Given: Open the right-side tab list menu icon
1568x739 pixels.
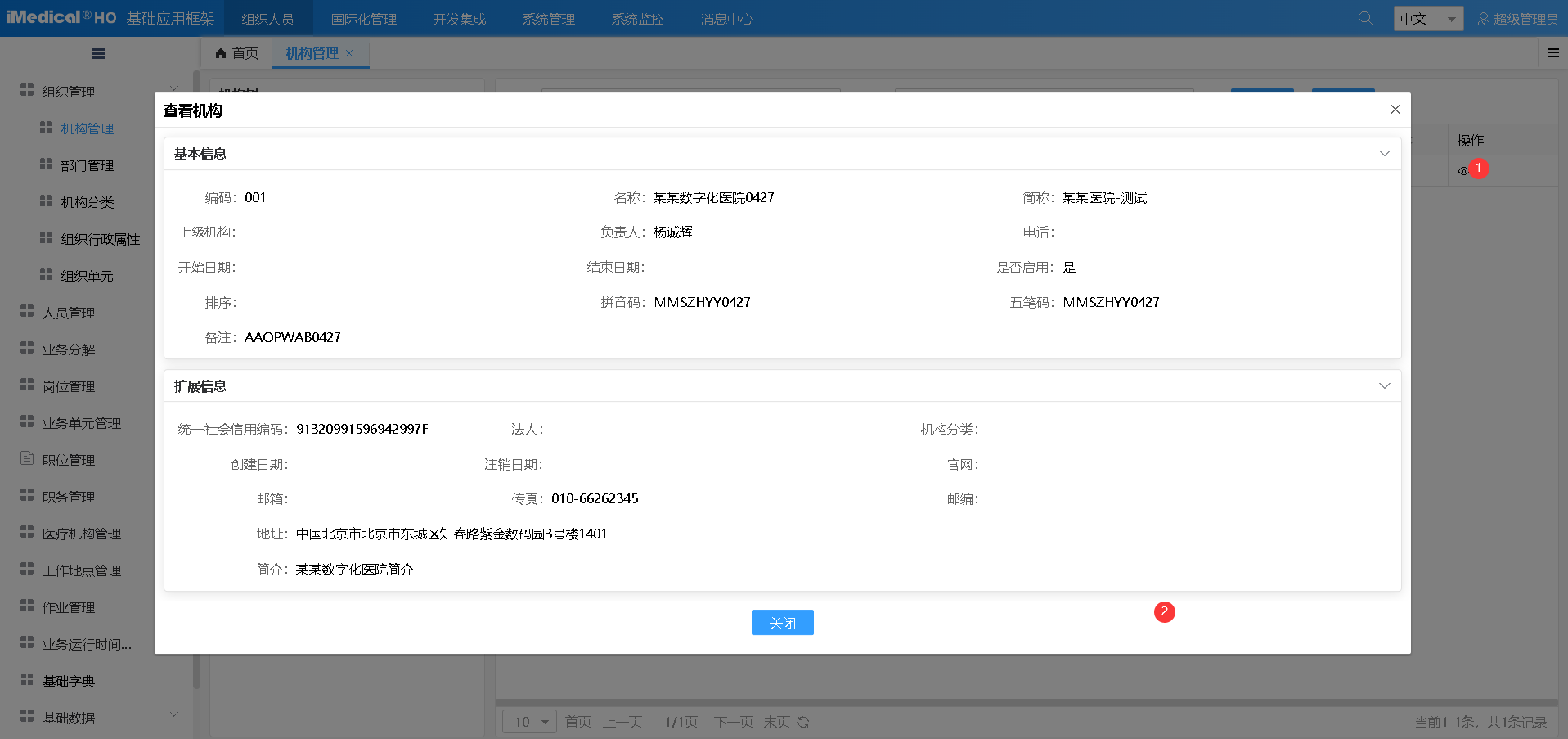Looking at the screenshot, I should (x=1552, y=53).
